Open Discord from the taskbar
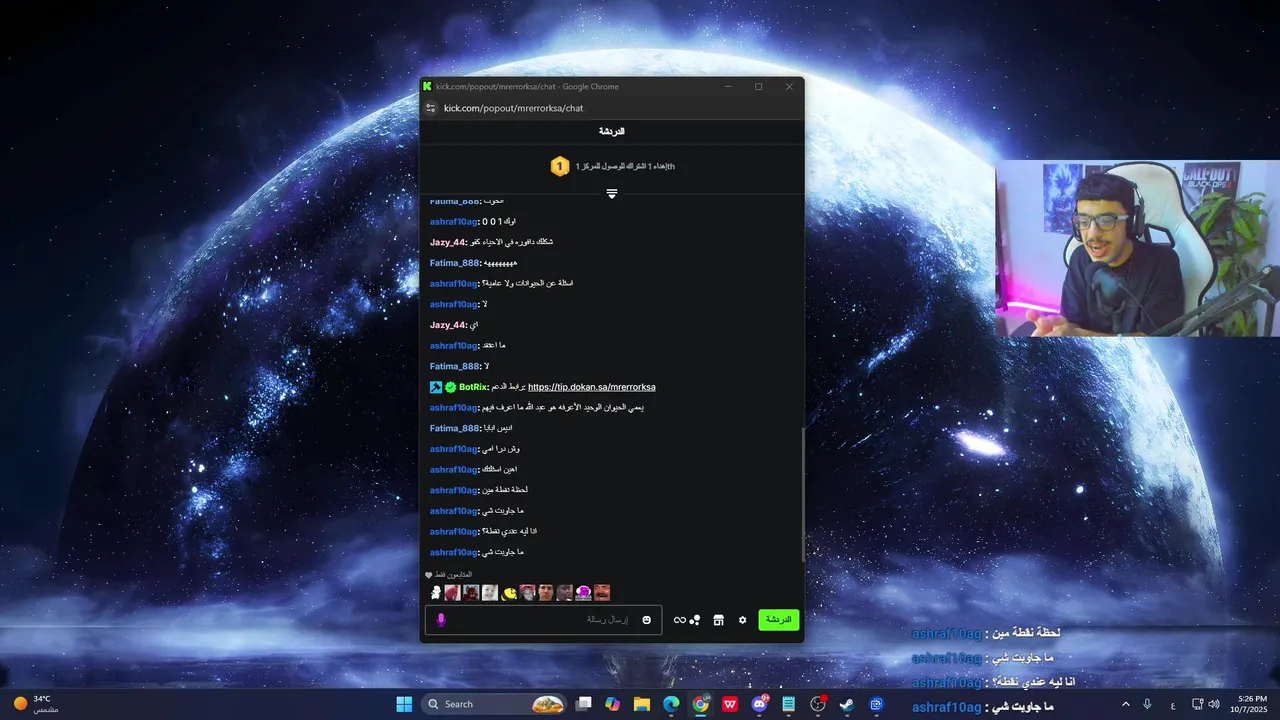Viewport: 1280px width, 720px height. coord(759,704)
